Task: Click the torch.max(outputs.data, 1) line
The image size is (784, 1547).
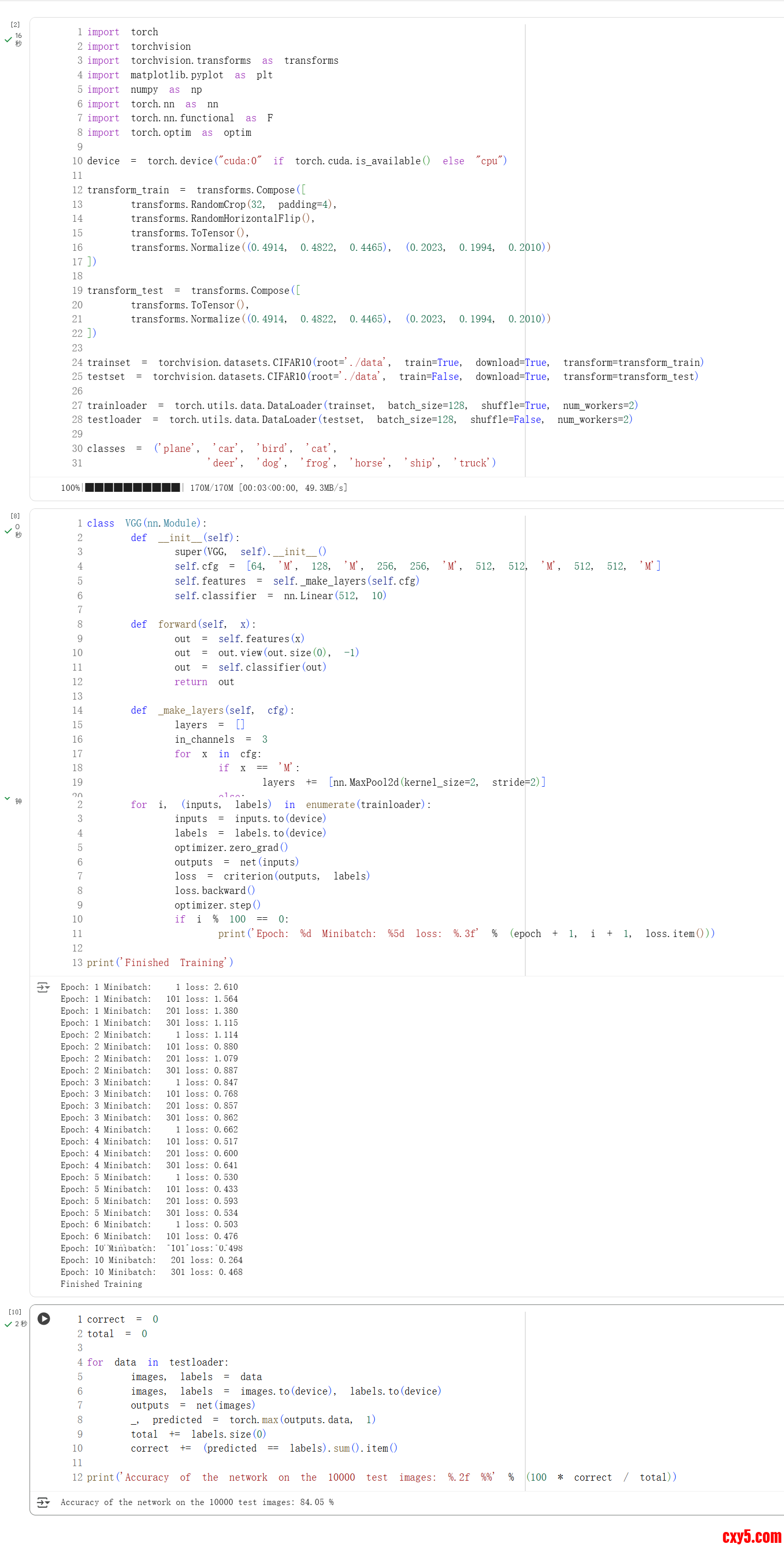Action: 253,1420
